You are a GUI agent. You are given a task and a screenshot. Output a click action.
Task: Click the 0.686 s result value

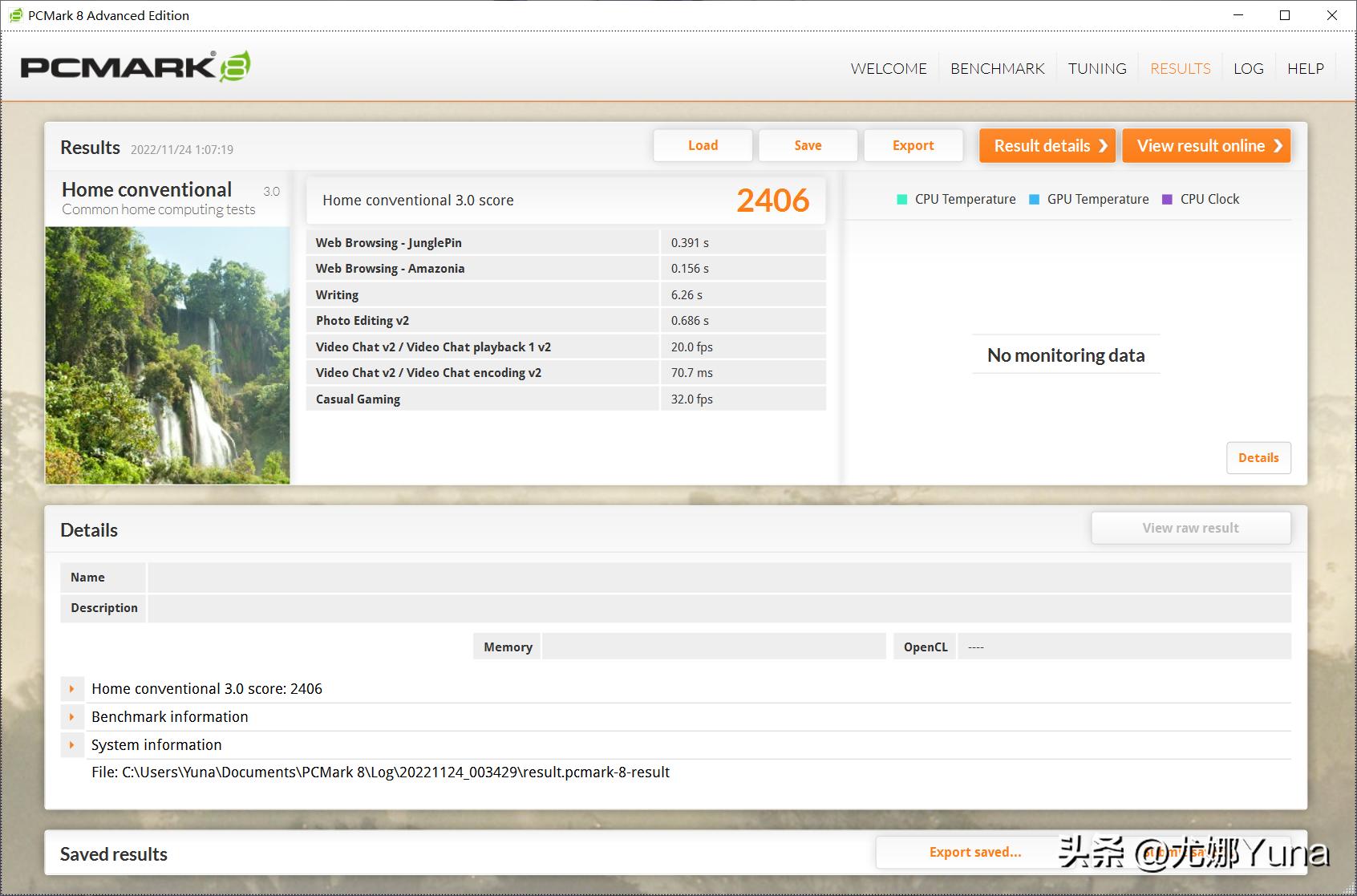tap(690, 321)
